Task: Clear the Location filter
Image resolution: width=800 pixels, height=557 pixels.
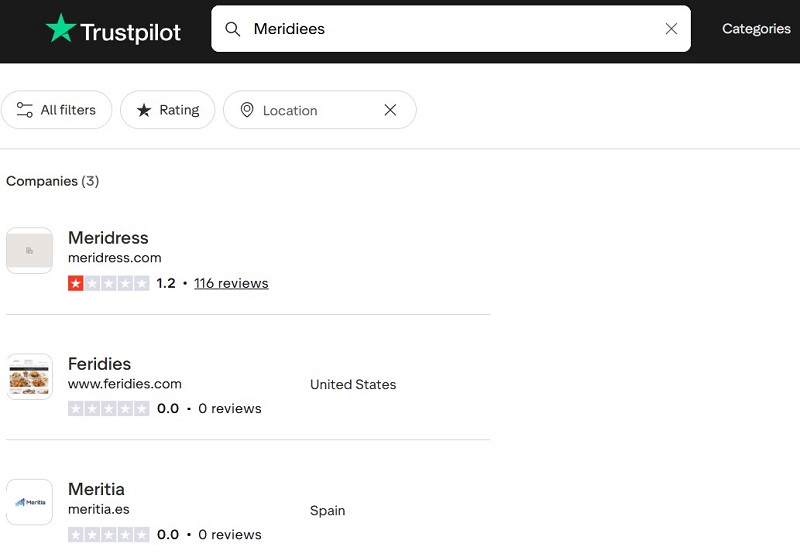Action: tap(390, 110)
